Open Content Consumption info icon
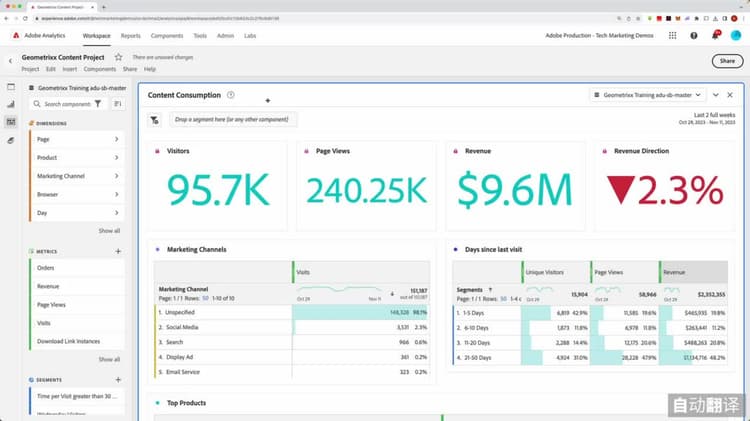This screenshot has height=421, width=750. [231, 95]
